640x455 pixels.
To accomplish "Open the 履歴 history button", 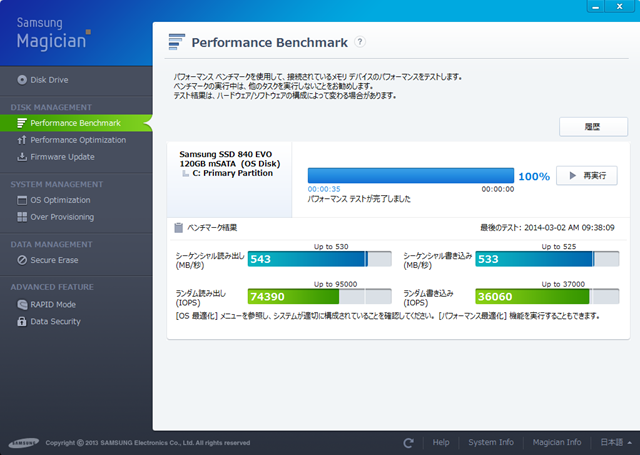I will click(593, 127).
